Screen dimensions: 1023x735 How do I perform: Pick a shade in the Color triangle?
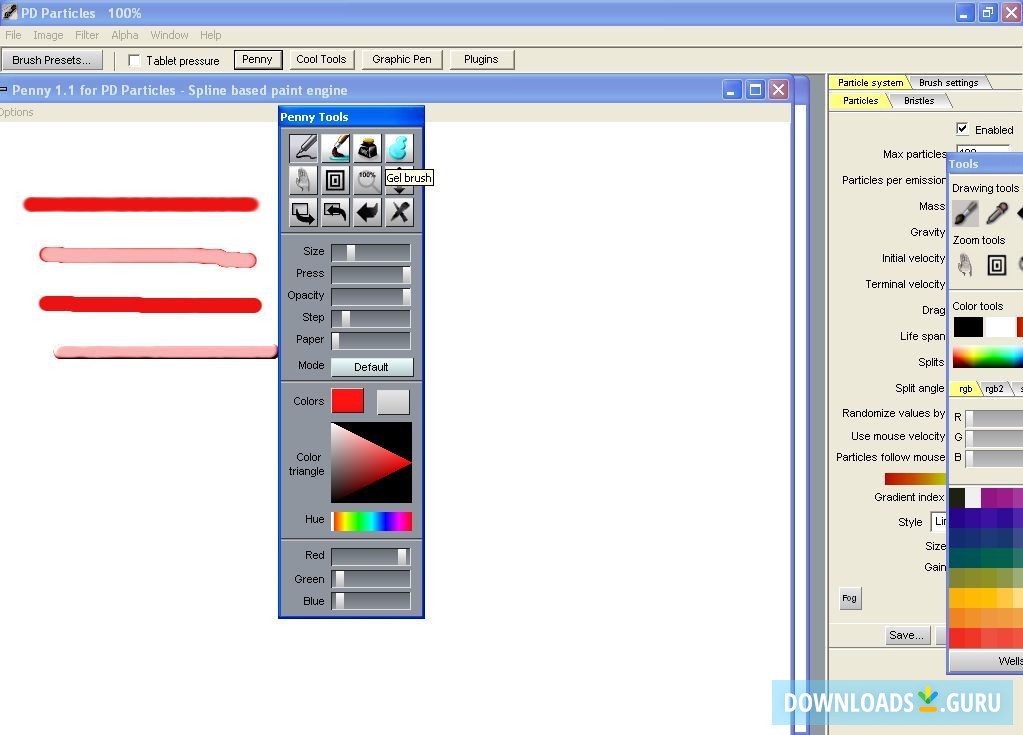coord(372,462)
